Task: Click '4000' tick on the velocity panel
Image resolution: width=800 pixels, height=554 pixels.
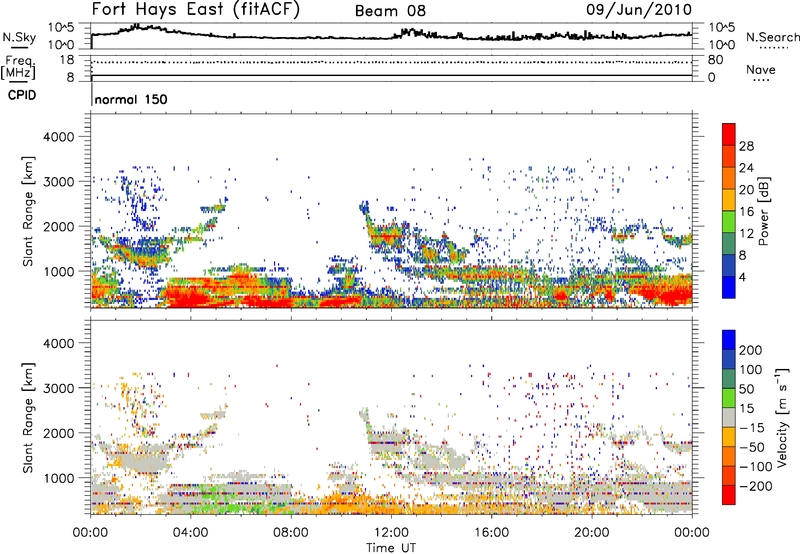Action: coord(58,344)
